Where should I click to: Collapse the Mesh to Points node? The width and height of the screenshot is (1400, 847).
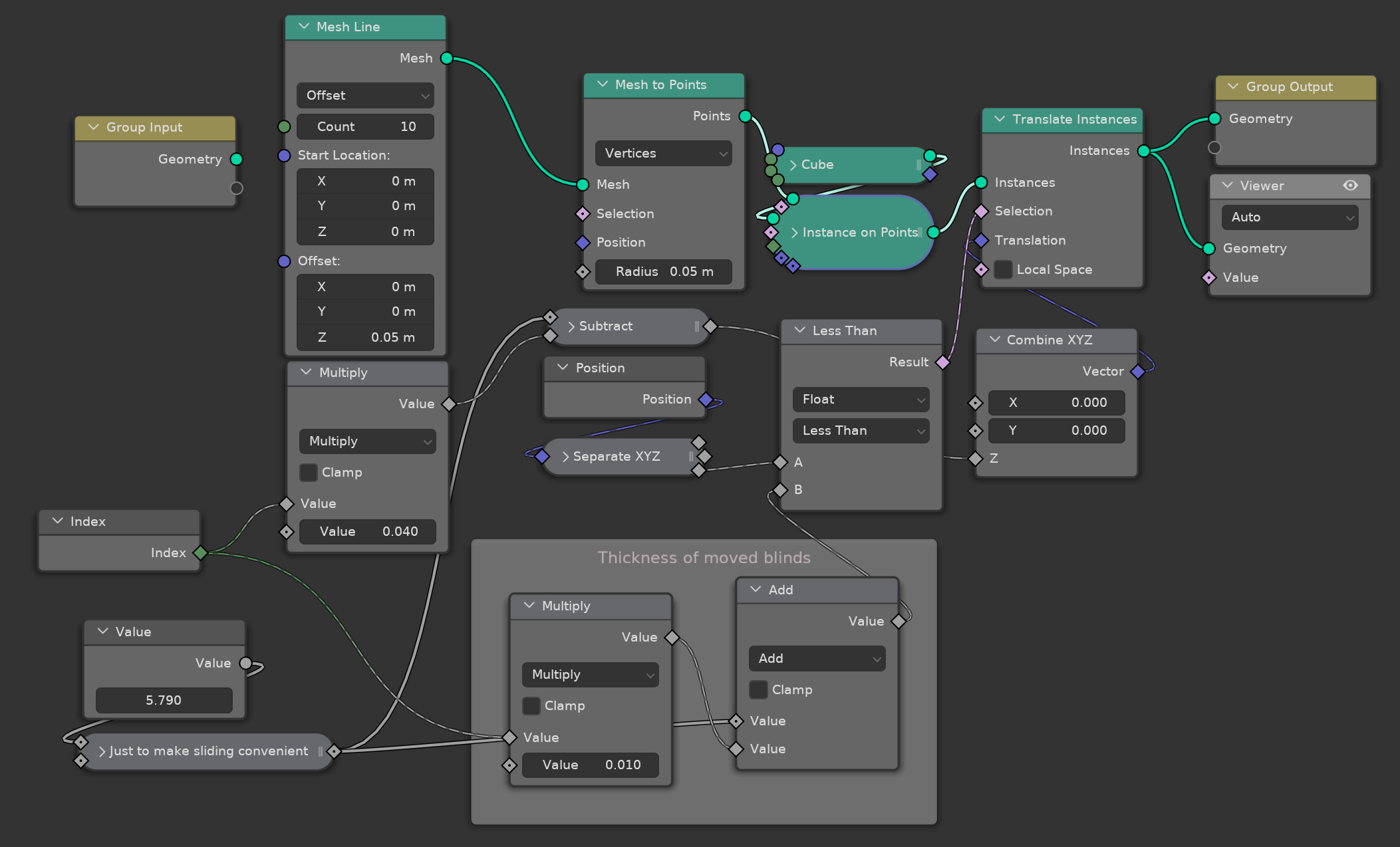(603, 84)
